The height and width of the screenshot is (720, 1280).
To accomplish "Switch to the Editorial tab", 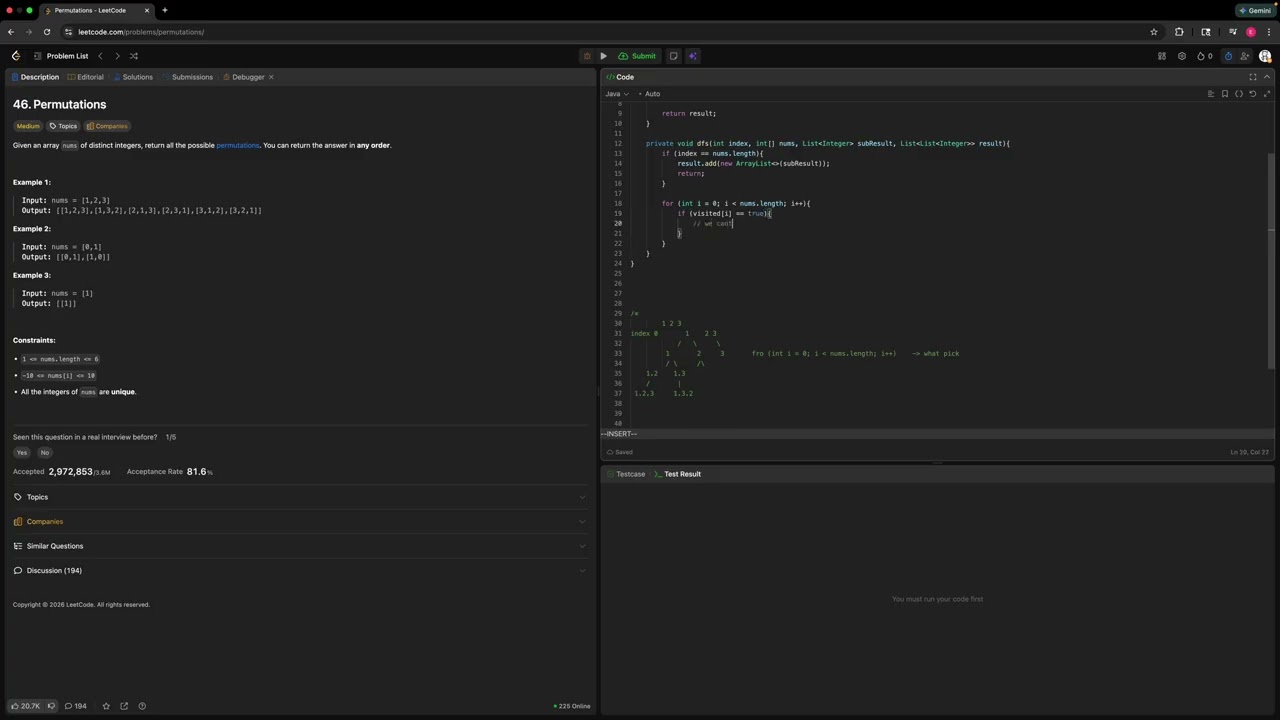I will pos(85,77).
